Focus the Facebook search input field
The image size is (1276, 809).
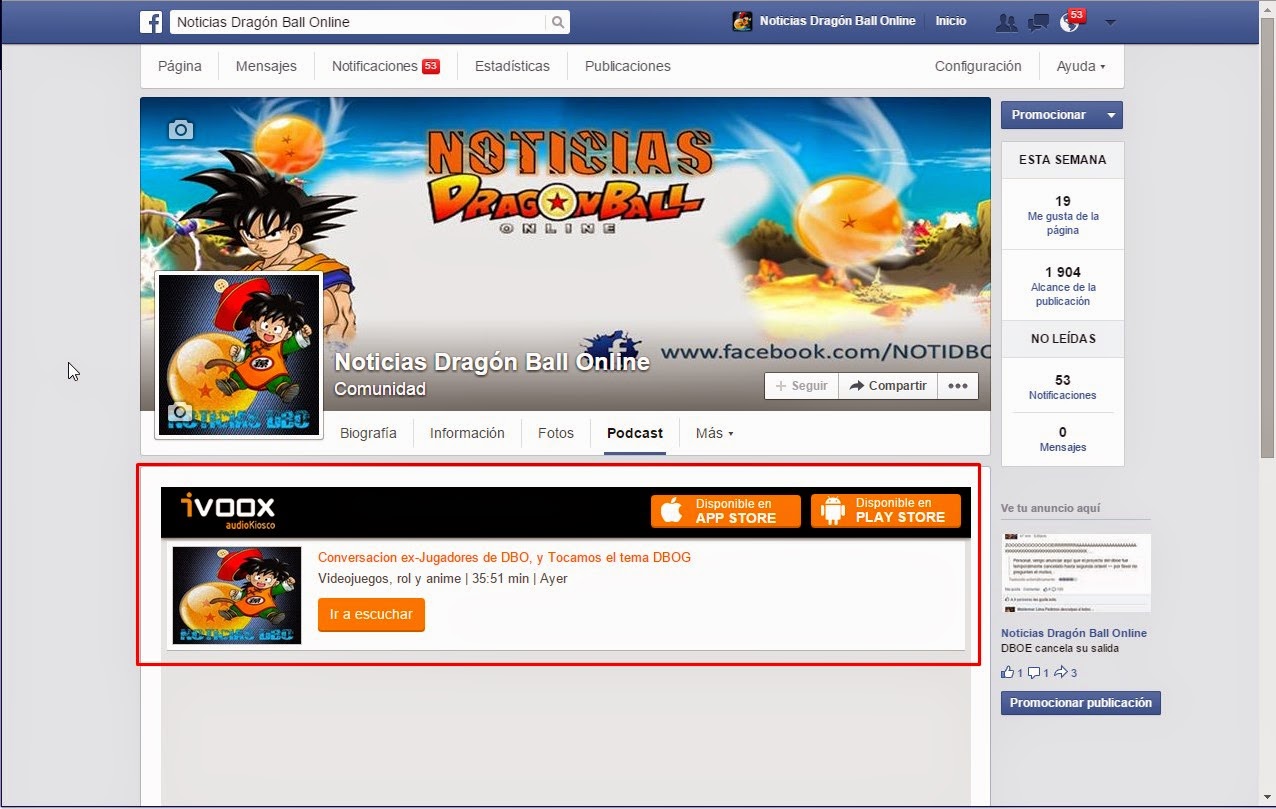click(358, 22)
